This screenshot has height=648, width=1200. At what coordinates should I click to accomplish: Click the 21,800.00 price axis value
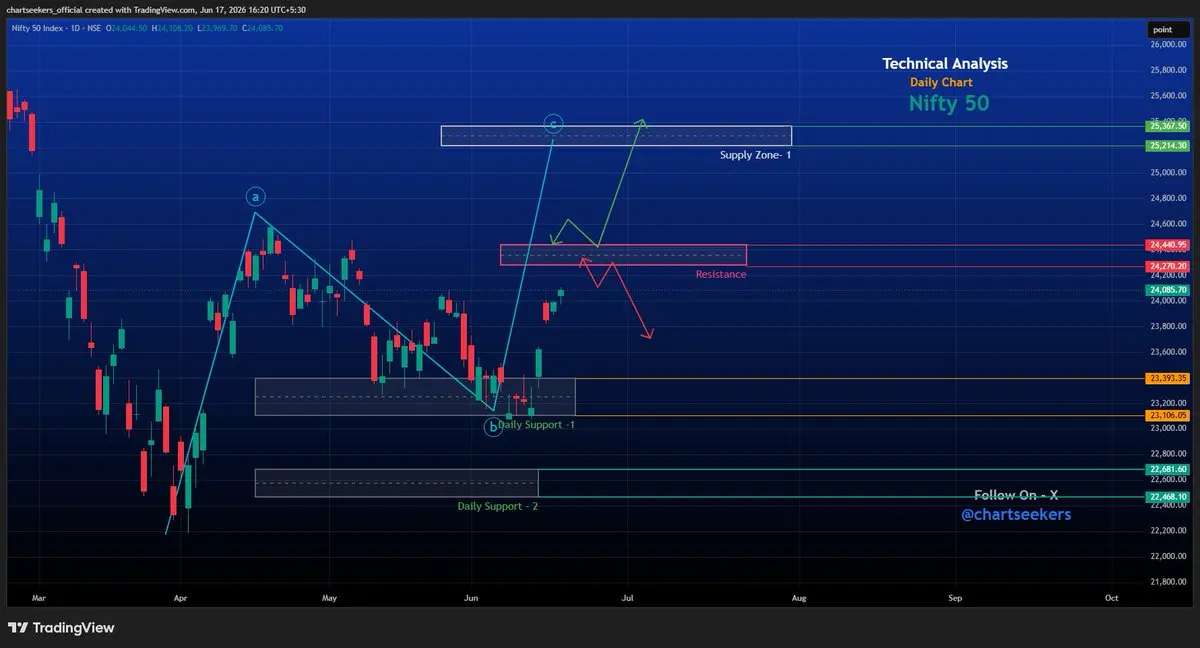click(x=1168, y=582)
